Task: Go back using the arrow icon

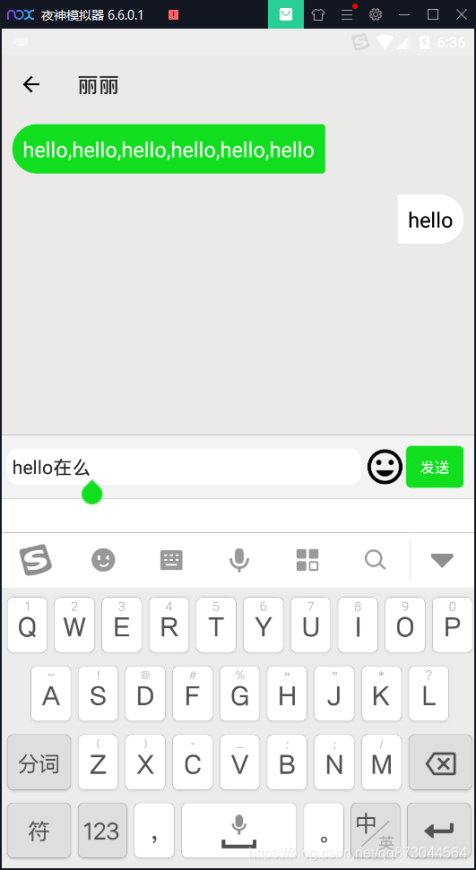Action: tap(31, 84)
